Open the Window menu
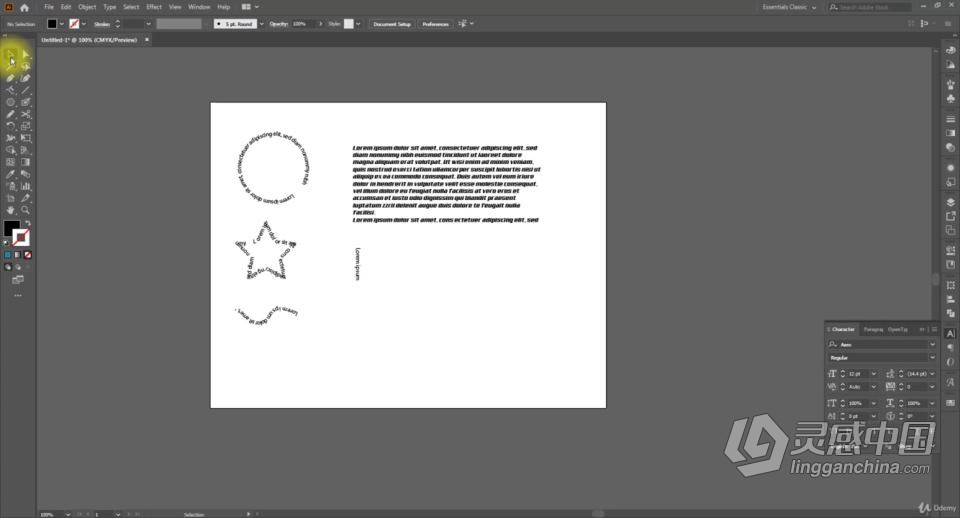The height and width of the screenshot is (518, 960). pyautogui.click(x=199, y=7)
